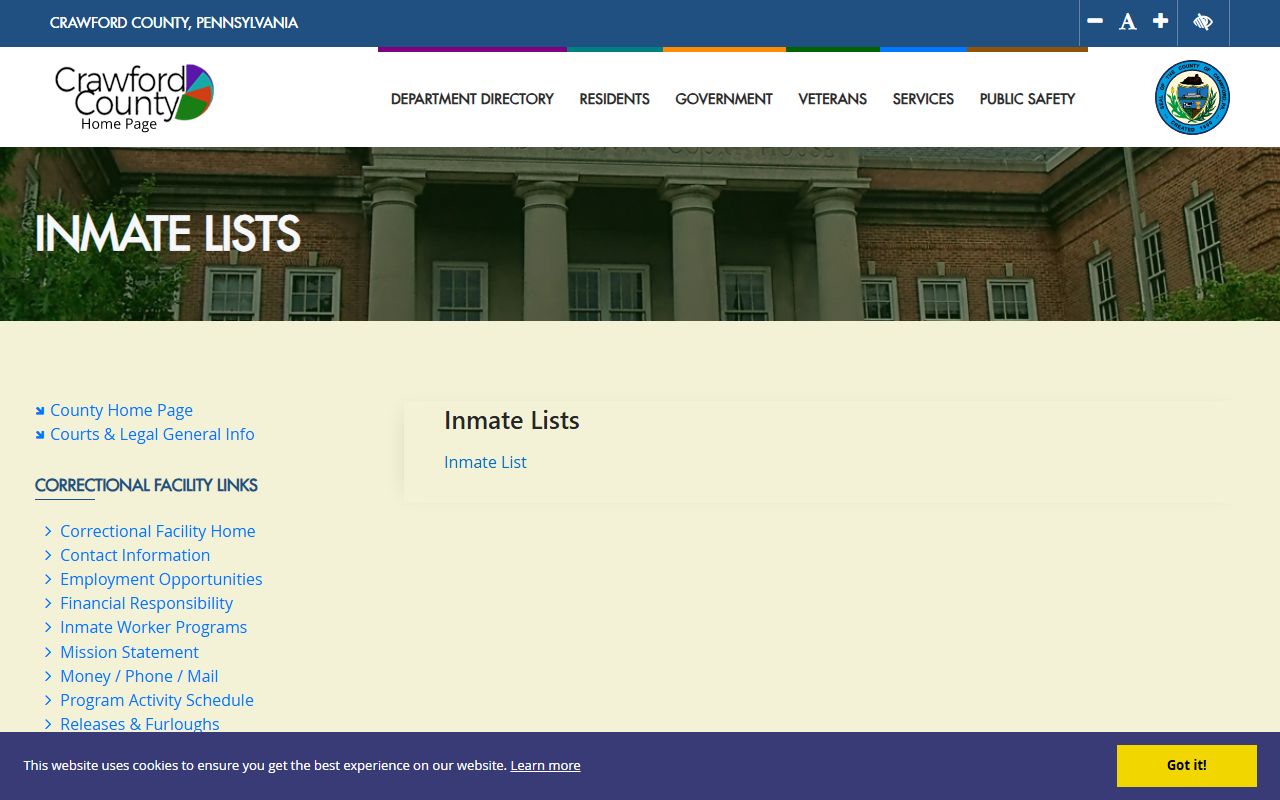View Employment Opportunities link
This screenshot has height=800, width=1280.
pos(161,579)
